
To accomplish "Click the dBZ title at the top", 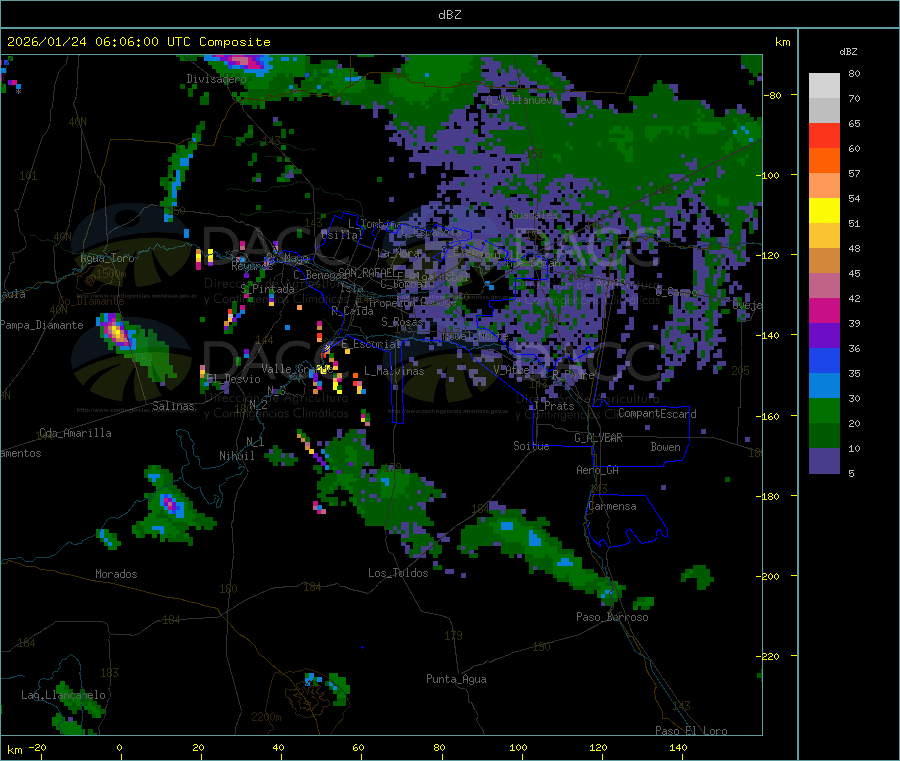I will 449,14.
